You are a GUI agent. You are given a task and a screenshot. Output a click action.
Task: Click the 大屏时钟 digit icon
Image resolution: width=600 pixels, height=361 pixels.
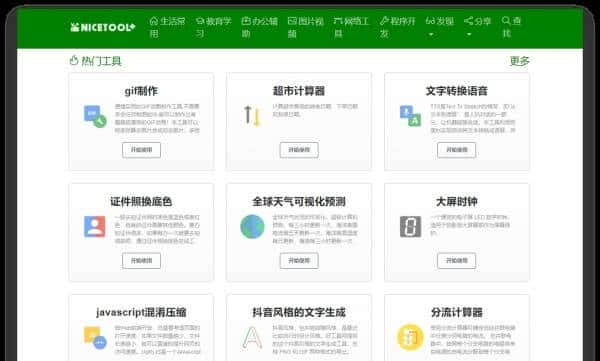pyautogui.click(x=410, y=227)
